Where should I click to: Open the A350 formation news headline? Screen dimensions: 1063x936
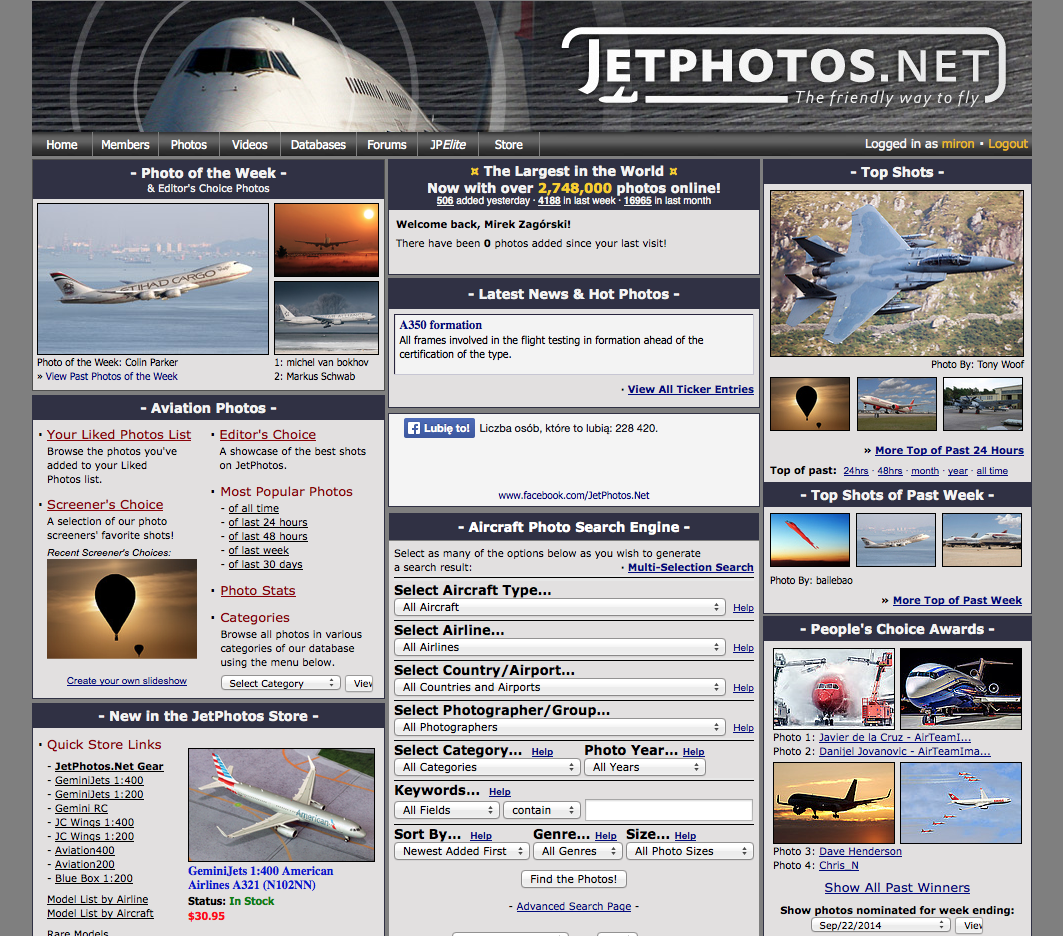441,325
